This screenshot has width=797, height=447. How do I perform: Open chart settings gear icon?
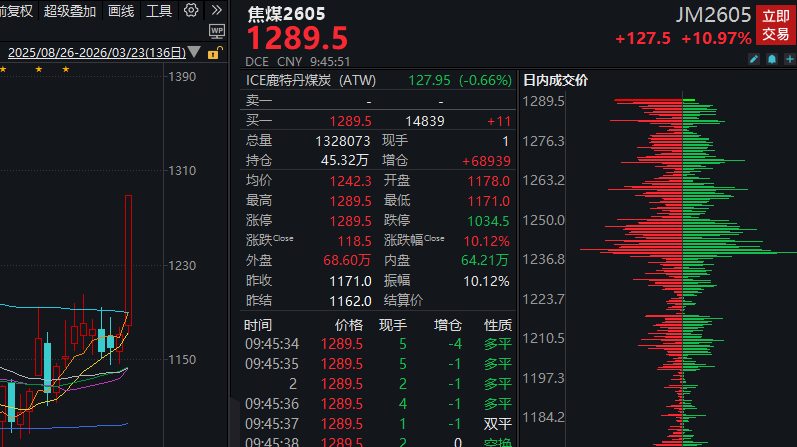tap(191, 11)
